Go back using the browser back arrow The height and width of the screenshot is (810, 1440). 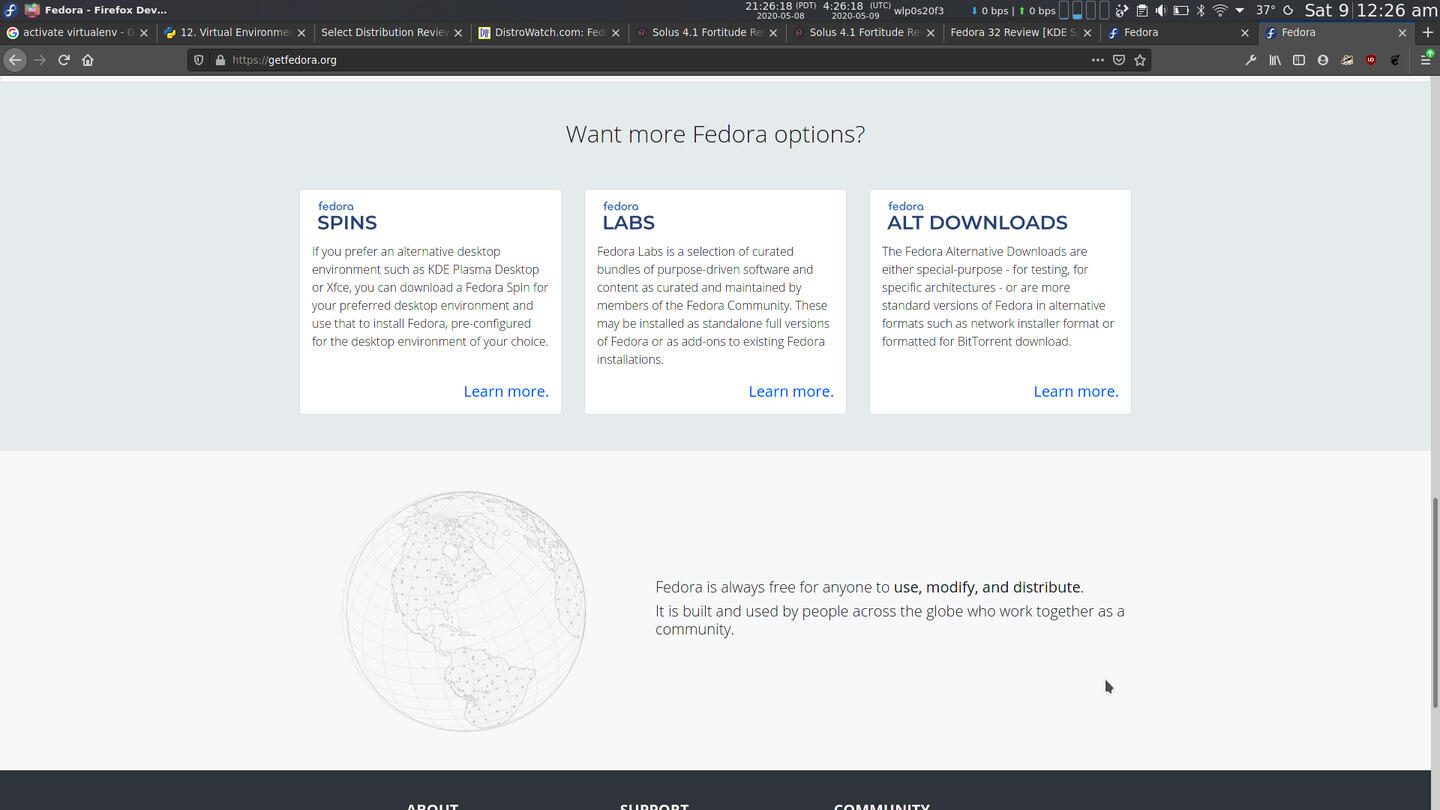tap(15, 60)
